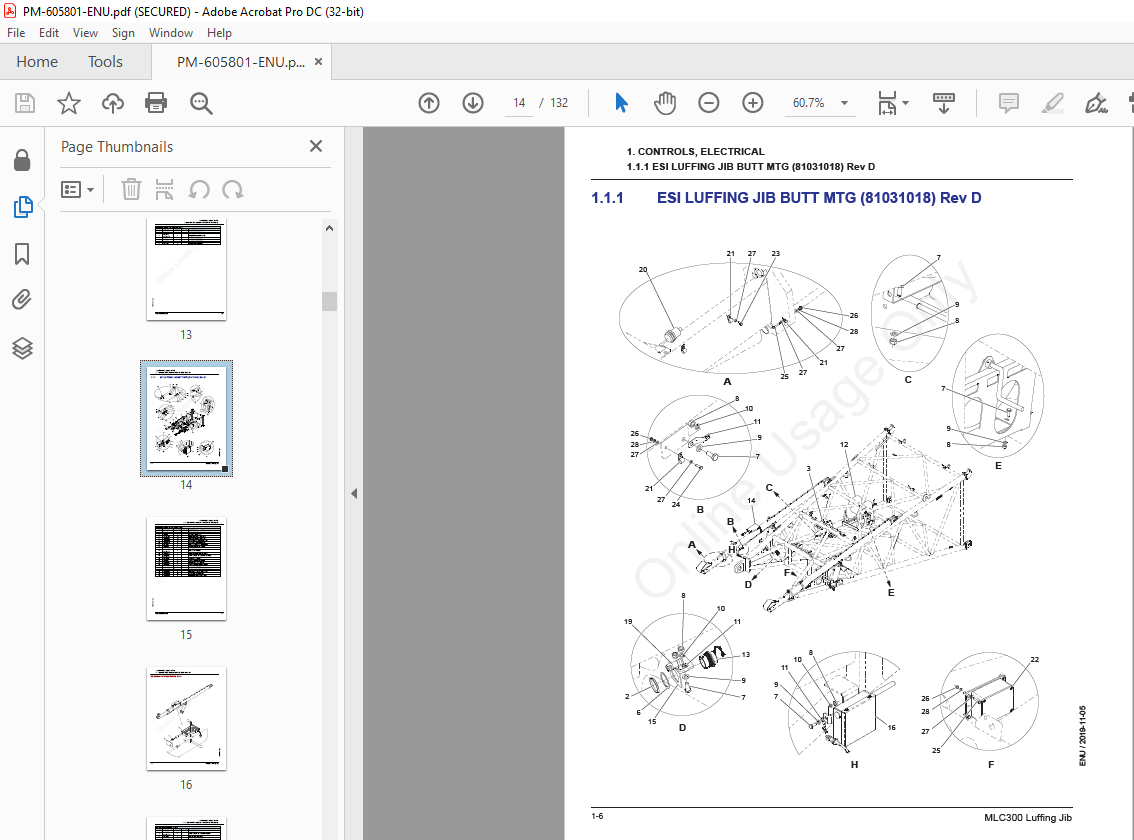Collapse the navigation pane arrow
Viewport: 1134px width, 840px height.
[x=354, y=493]
